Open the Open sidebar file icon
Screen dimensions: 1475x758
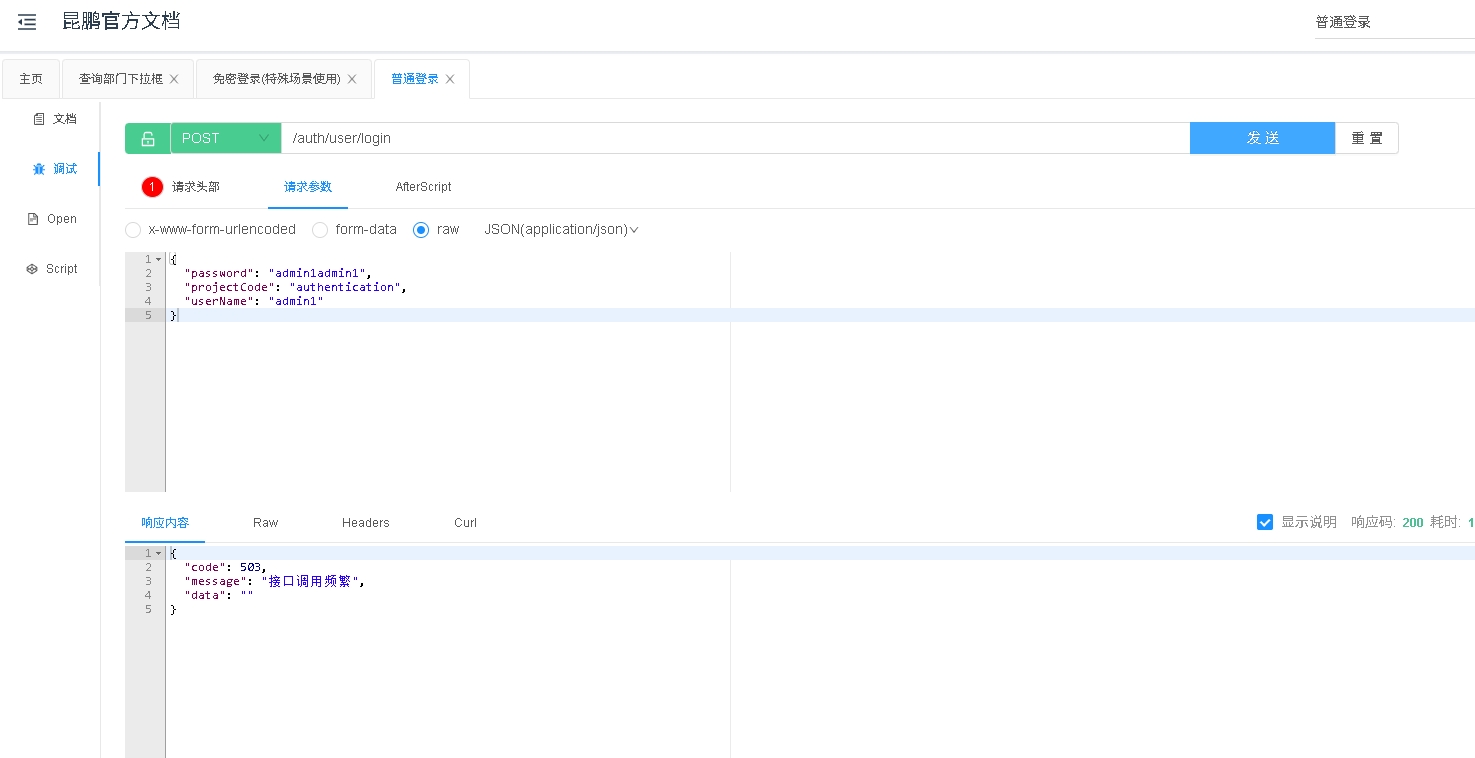pos(33,219)
